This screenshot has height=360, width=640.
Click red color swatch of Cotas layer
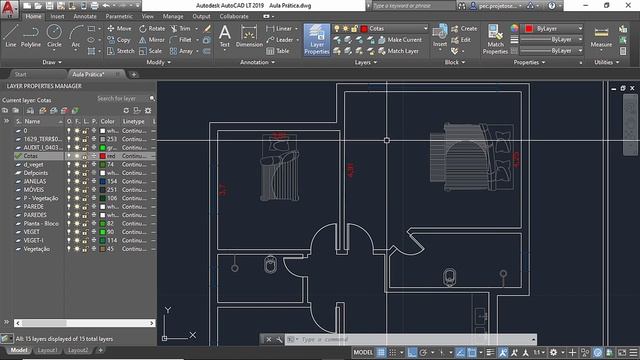[103, 156]
